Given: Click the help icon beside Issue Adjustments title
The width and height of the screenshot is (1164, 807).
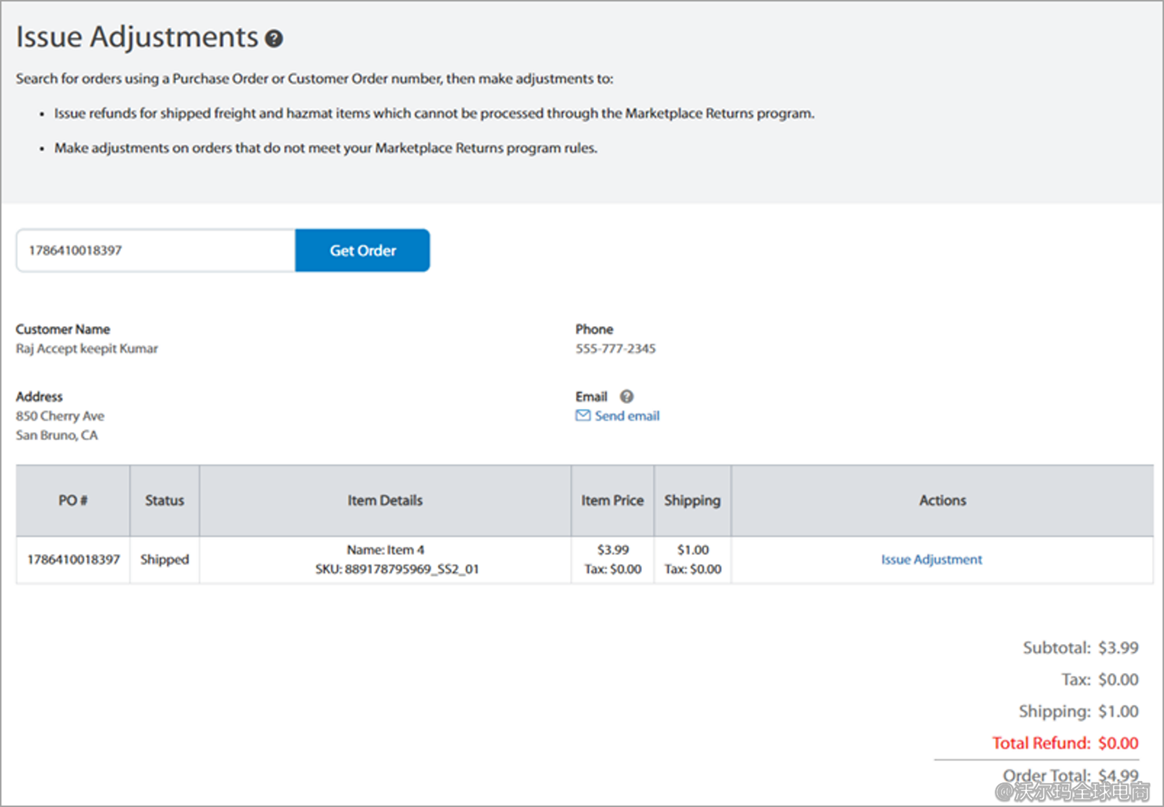Looking at the screenshot, I should coord(274,39).
